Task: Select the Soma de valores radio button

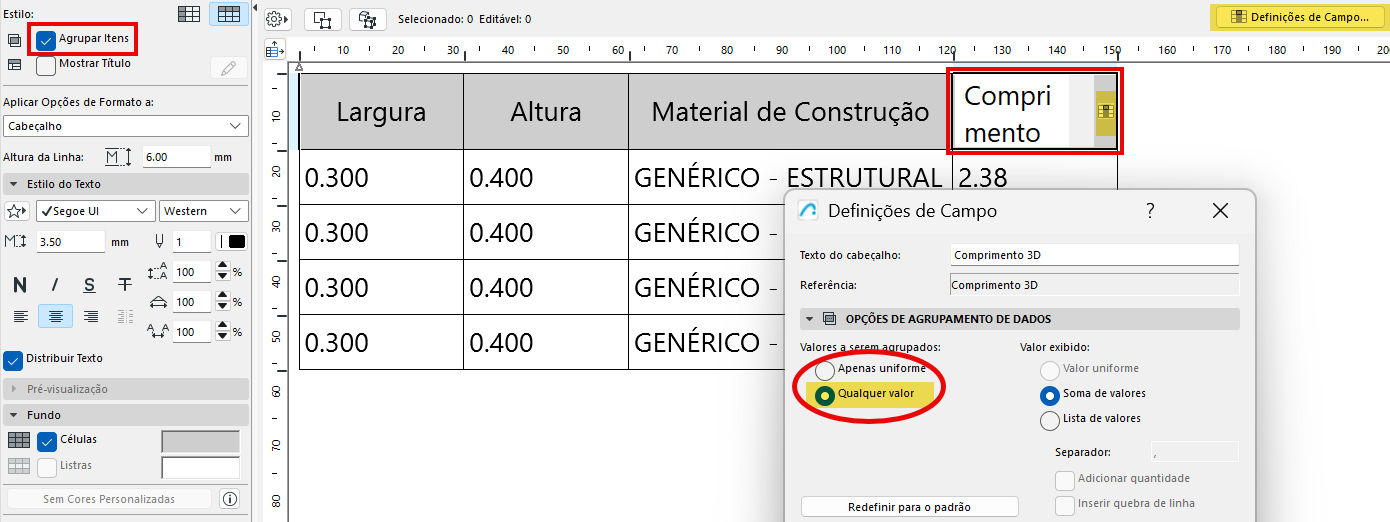Action: click(x=1049, y=395)
